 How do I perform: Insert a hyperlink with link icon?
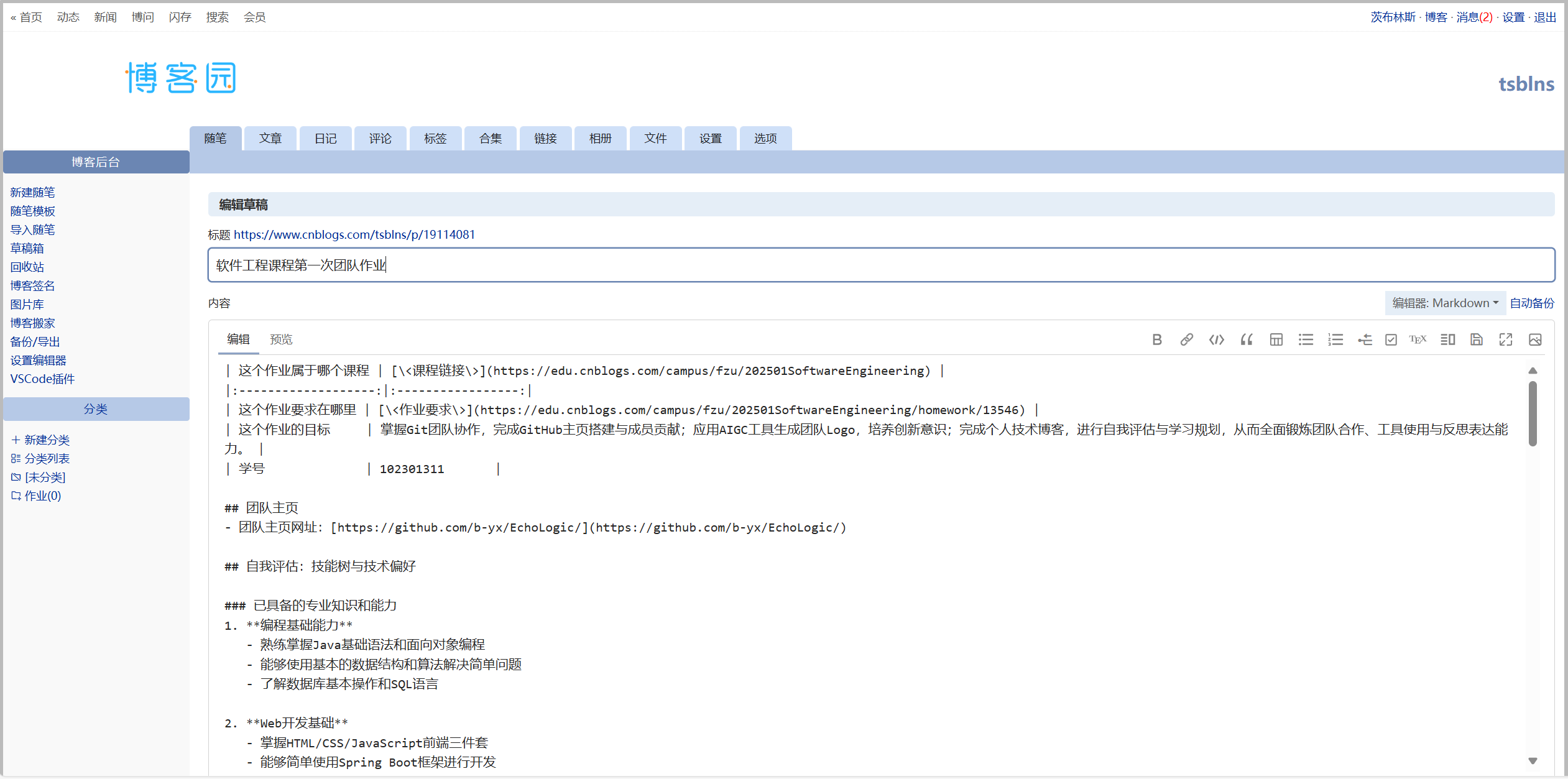pyautogui.click(x=1186, y=339)
